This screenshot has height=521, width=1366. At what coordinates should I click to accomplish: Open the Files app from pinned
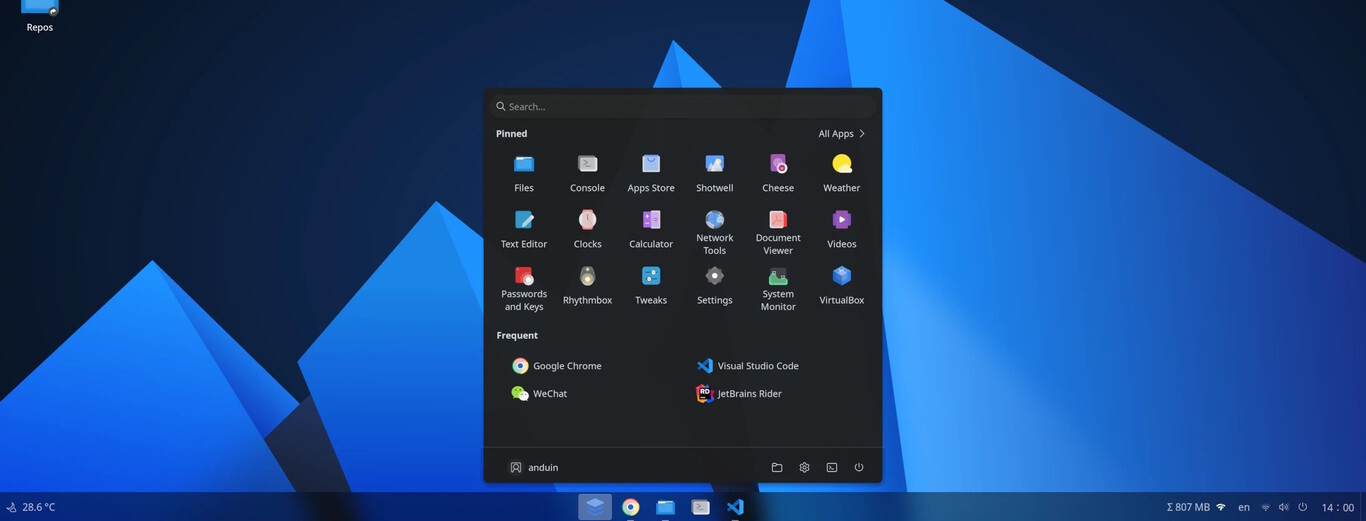coord(523,172)
